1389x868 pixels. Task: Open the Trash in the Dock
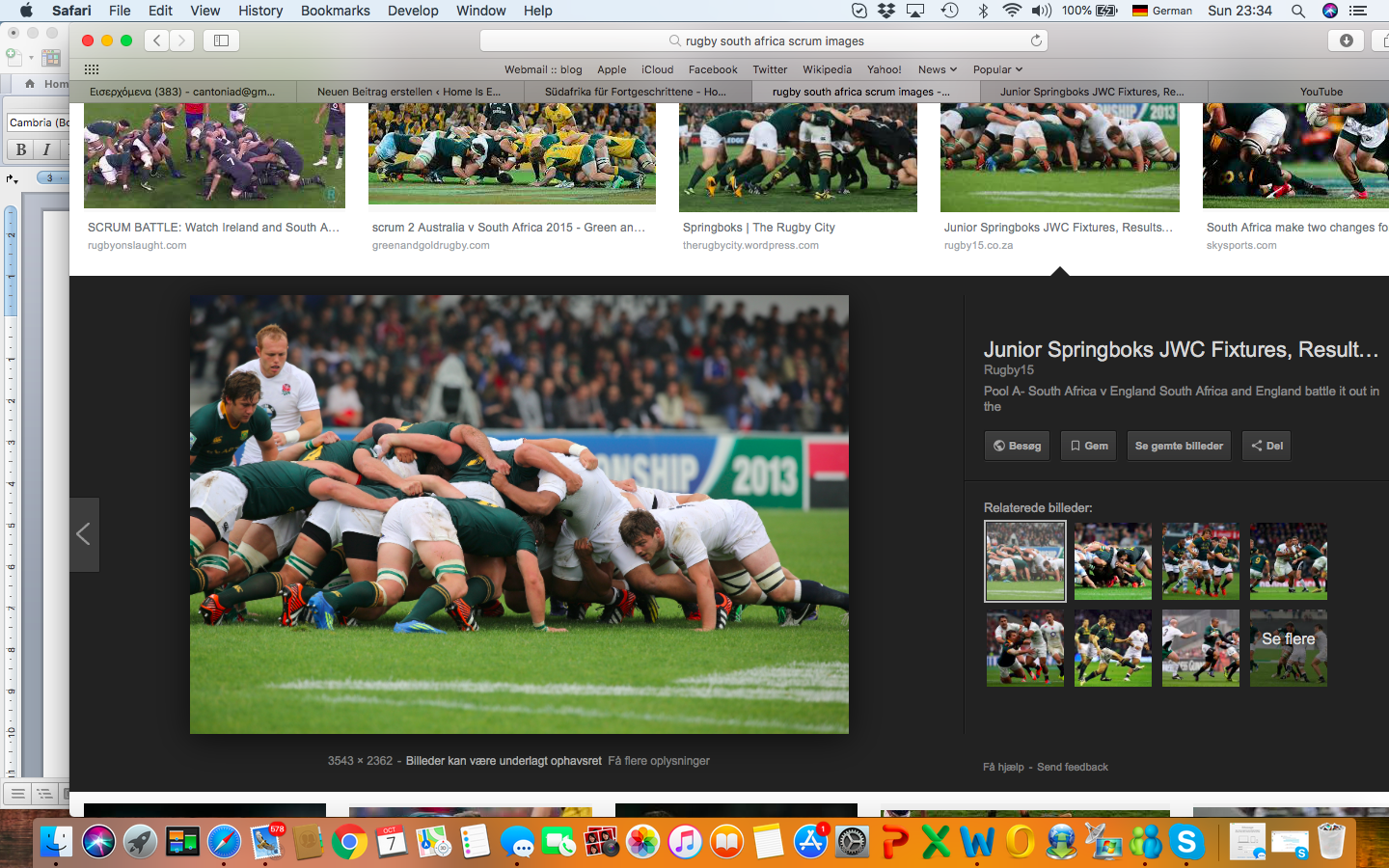pos(1331,842)
